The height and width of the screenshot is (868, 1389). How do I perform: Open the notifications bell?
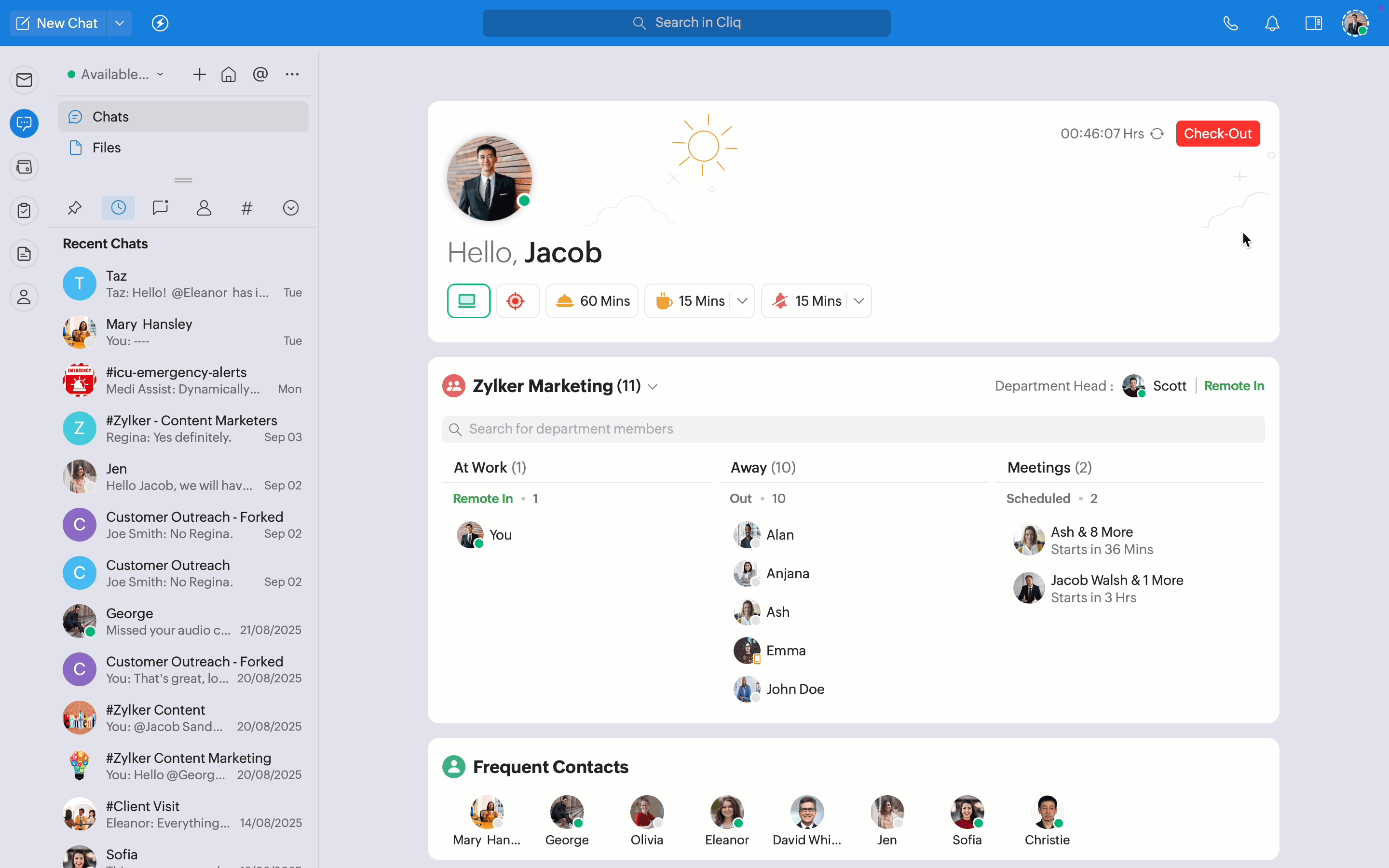(x=1272, y=23)
